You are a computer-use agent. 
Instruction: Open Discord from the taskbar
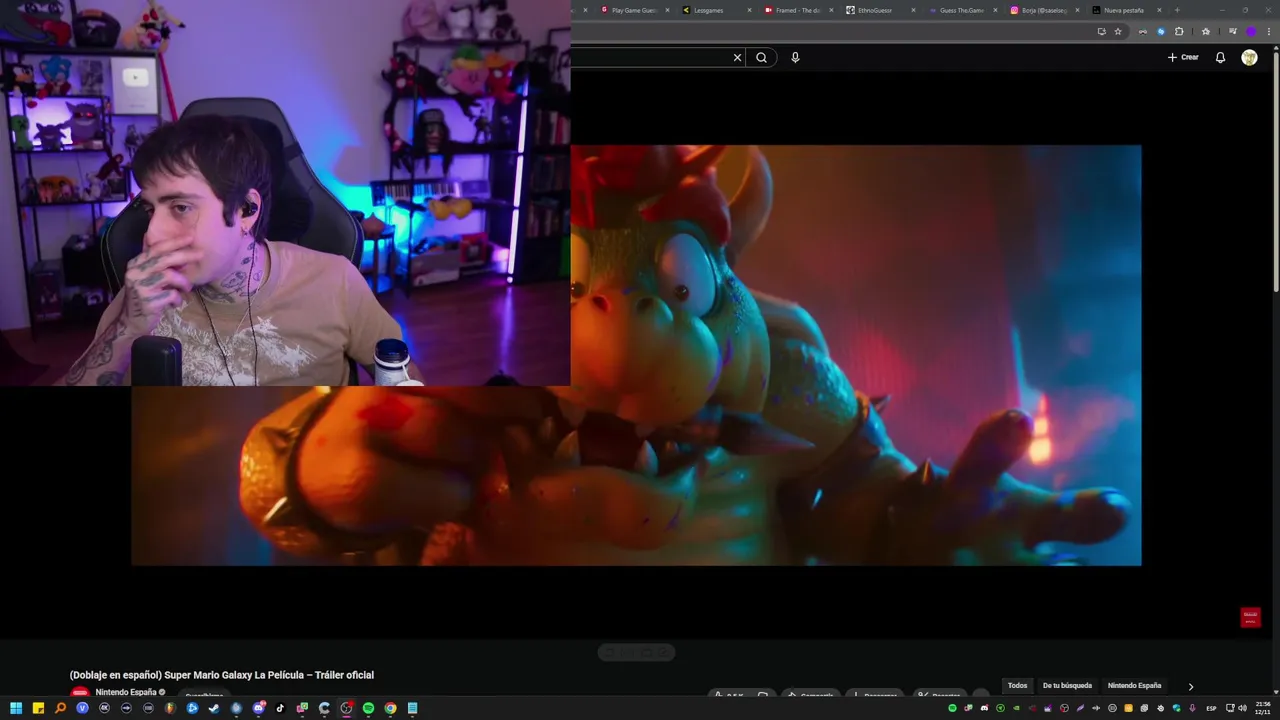258,708
